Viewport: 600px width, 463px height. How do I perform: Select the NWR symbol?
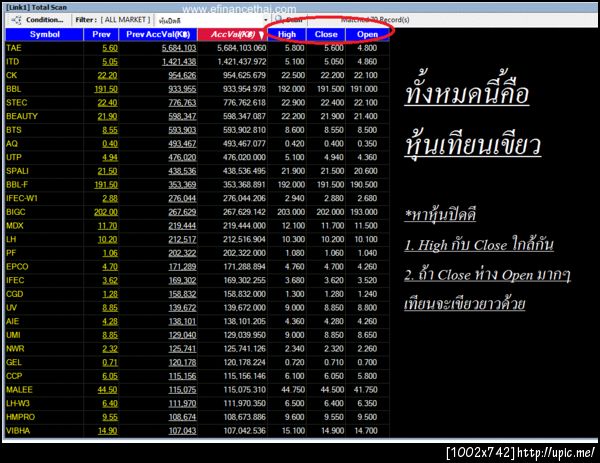pyautogui.click(x=15, y=349)
